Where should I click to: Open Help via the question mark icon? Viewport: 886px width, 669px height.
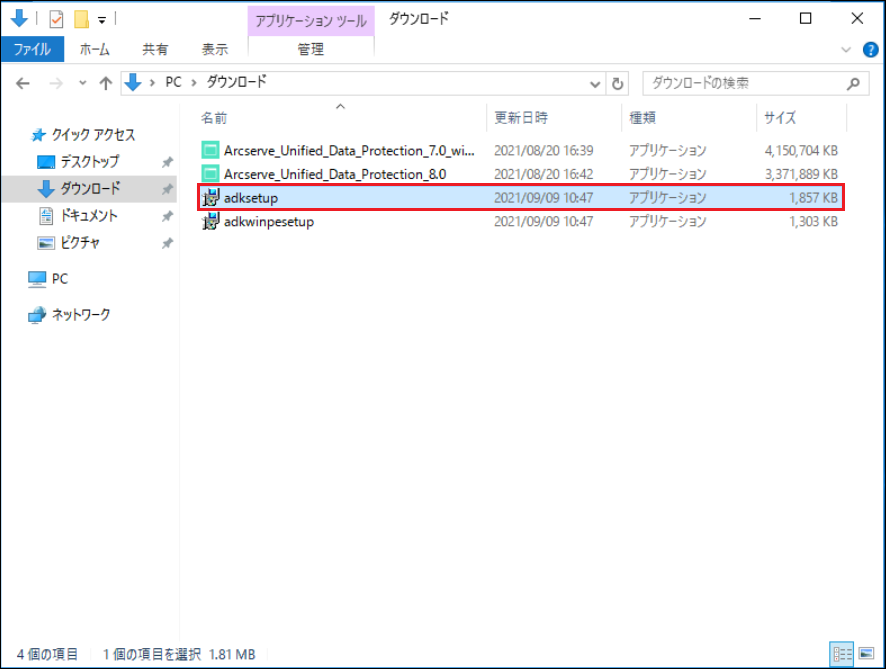pyautogui.click(x=870, y=50)
